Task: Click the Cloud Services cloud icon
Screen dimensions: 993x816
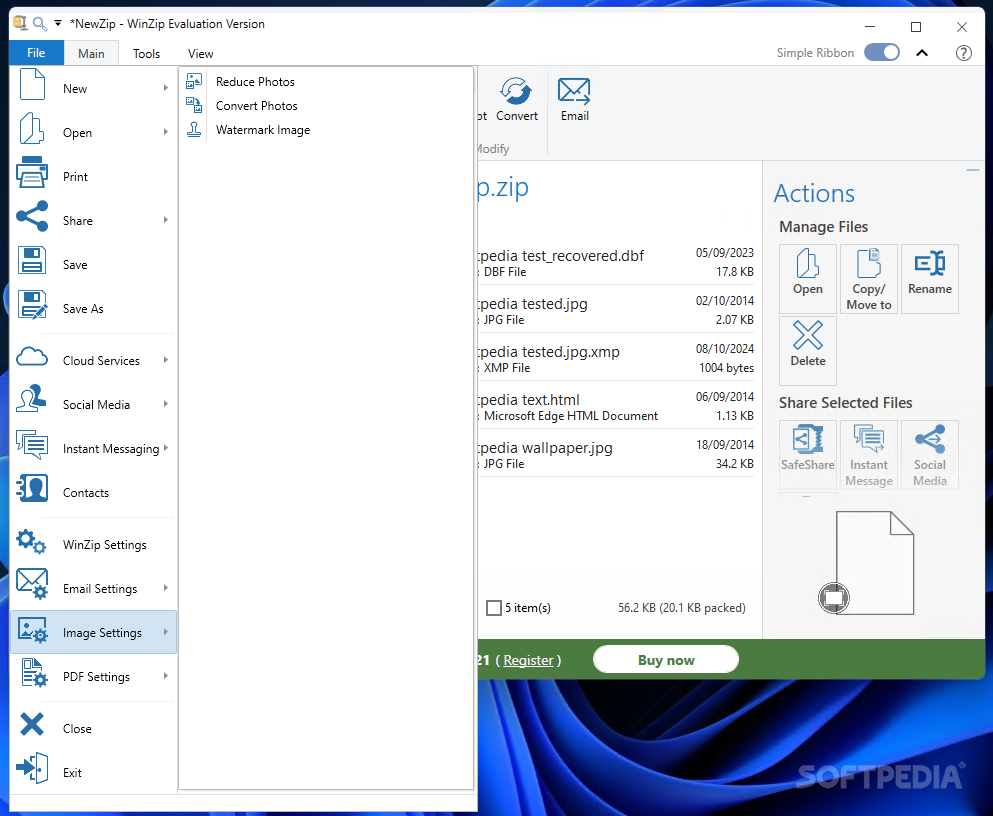Action: click(x=32, y=356)
